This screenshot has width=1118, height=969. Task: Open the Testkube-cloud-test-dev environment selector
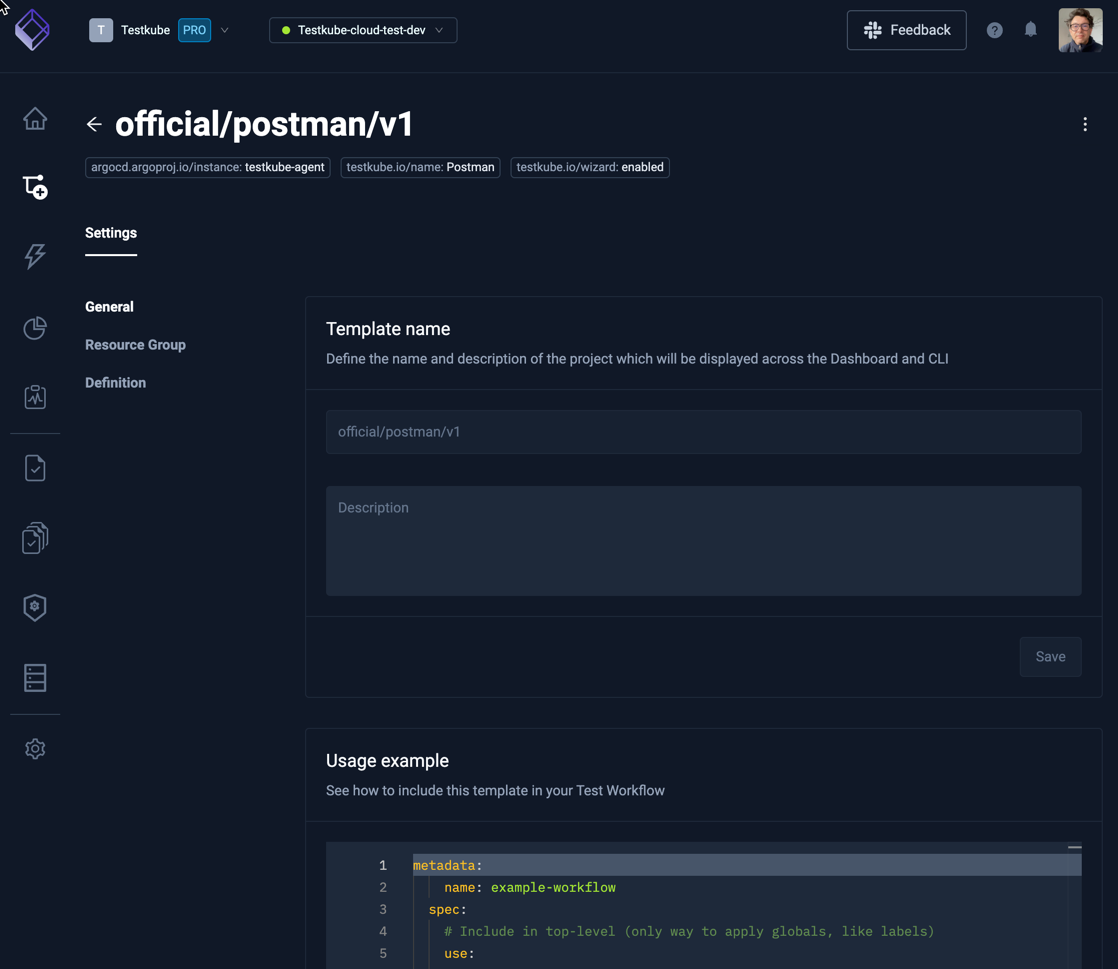pos(362,30)
